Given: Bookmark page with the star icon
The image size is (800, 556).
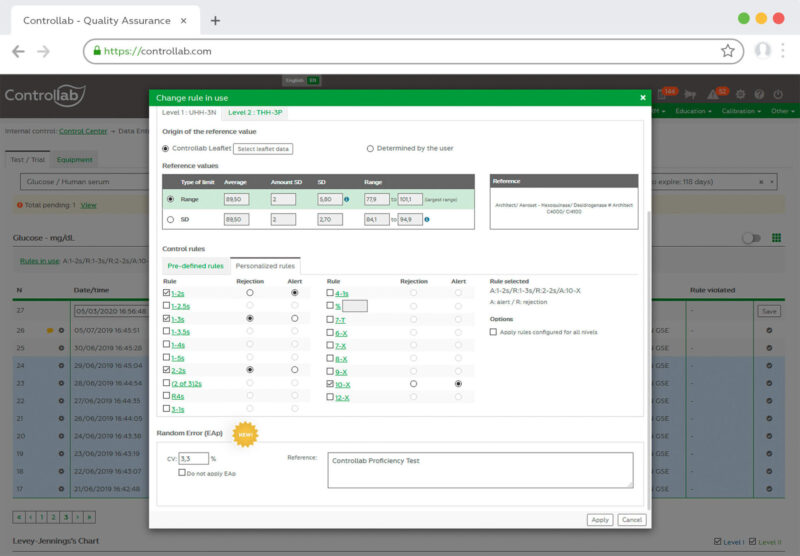Looking at the screenshot, I should (728, 50).
